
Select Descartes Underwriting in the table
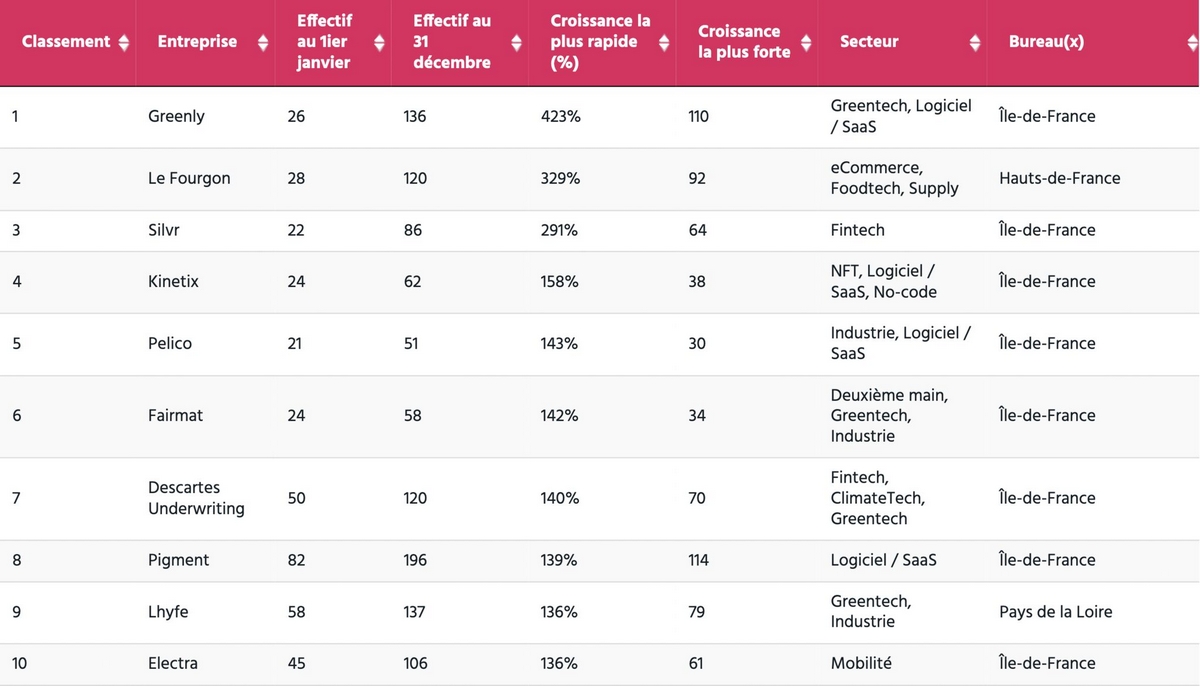tap(196, 498)
